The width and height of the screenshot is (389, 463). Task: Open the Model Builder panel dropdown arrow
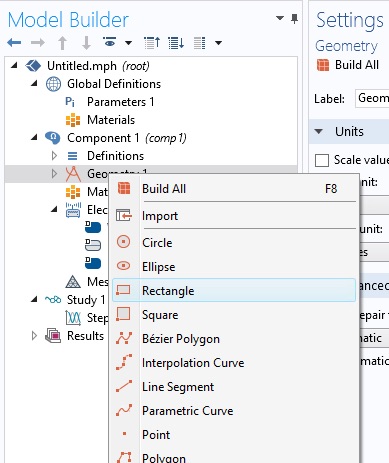point(280,18)
